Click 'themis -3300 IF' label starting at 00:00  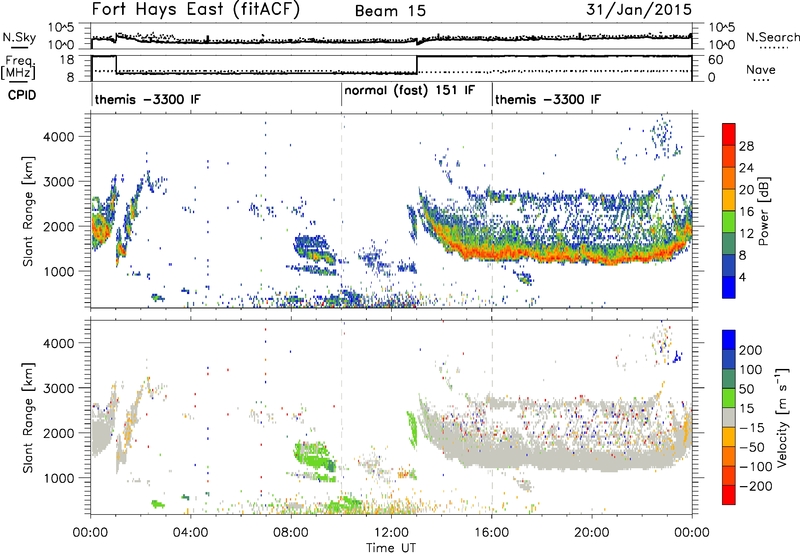click(x=148, y=99)
